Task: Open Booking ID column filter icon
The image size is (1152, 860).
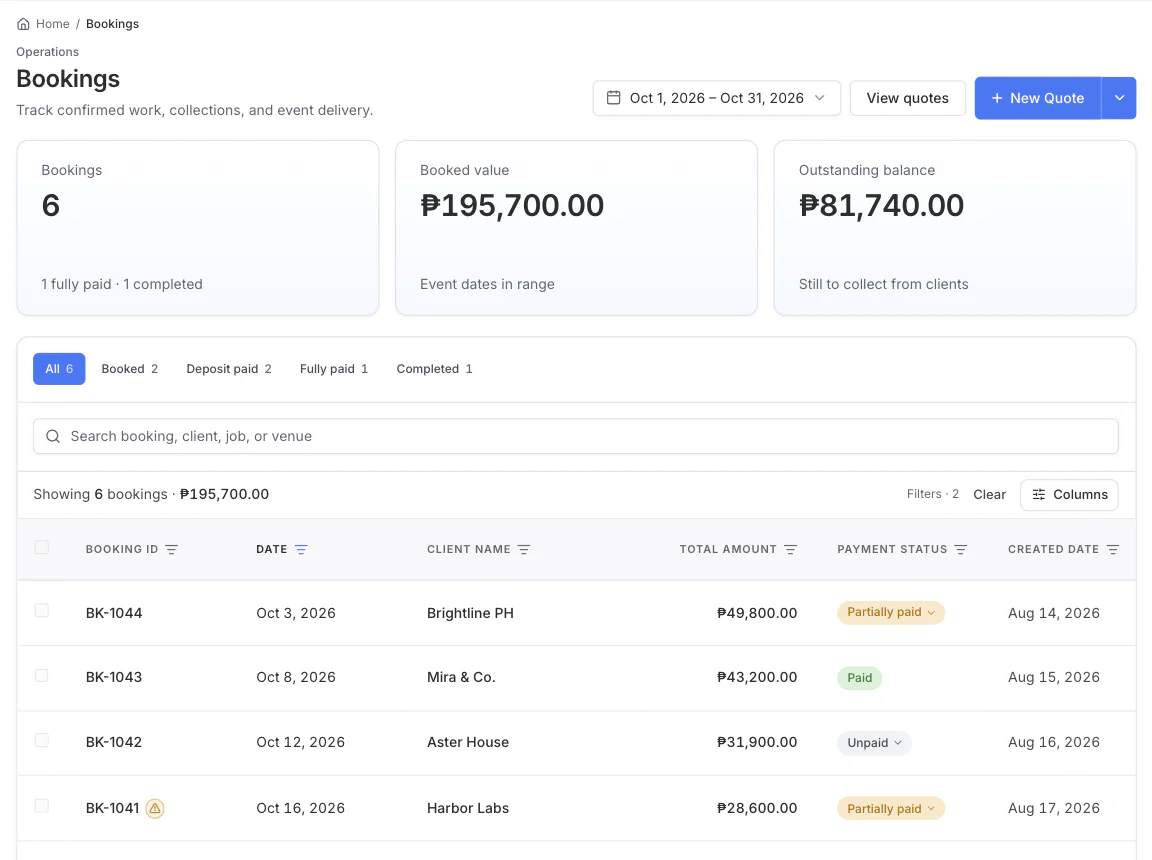Action: pyautogui.click(x=171, y=549)
